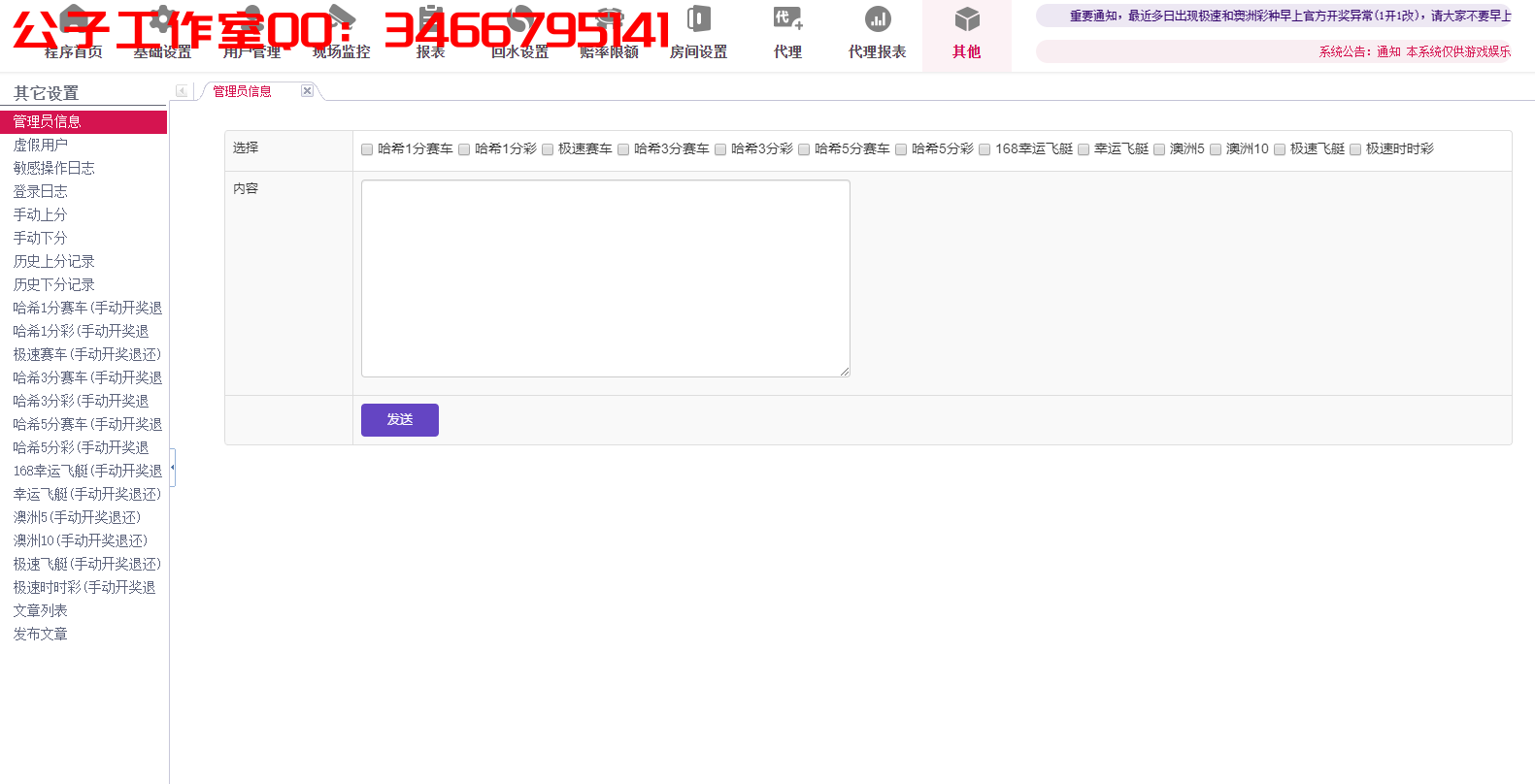Open sidebar 哈希5分赛车 manual draw refund
1535x784 pixels.
pyautogui.click(x=87, y=424)
